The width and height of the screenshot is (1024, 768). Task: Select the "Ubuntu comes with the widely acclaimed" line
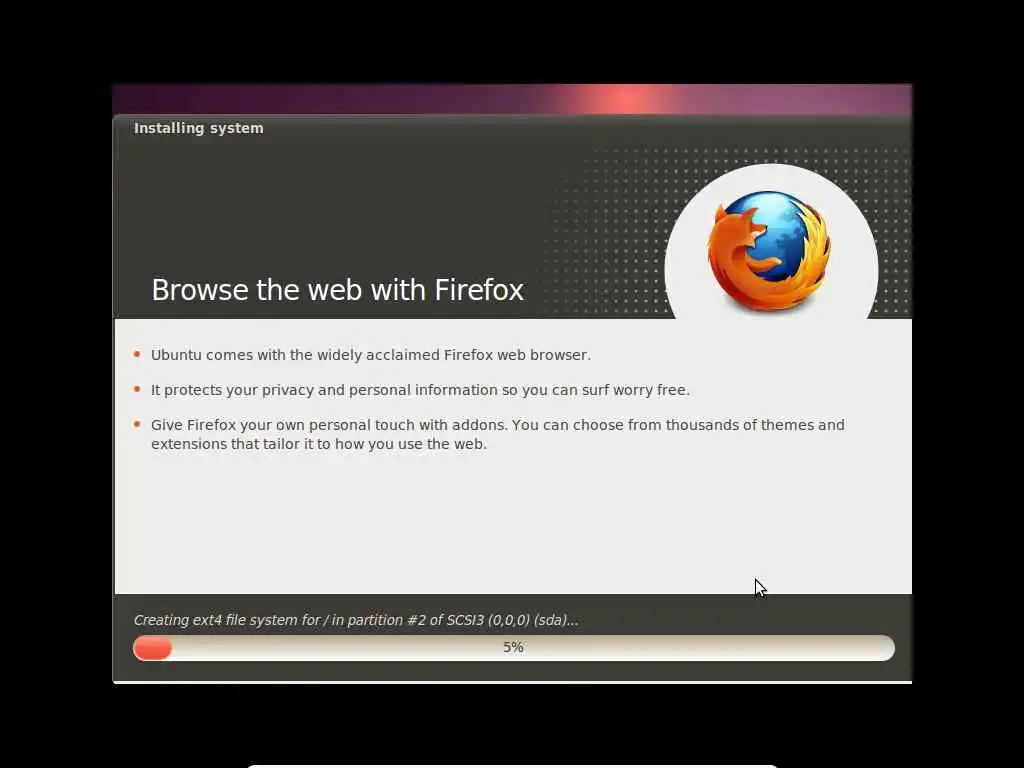pyautogui.click(x=371, y=355)
